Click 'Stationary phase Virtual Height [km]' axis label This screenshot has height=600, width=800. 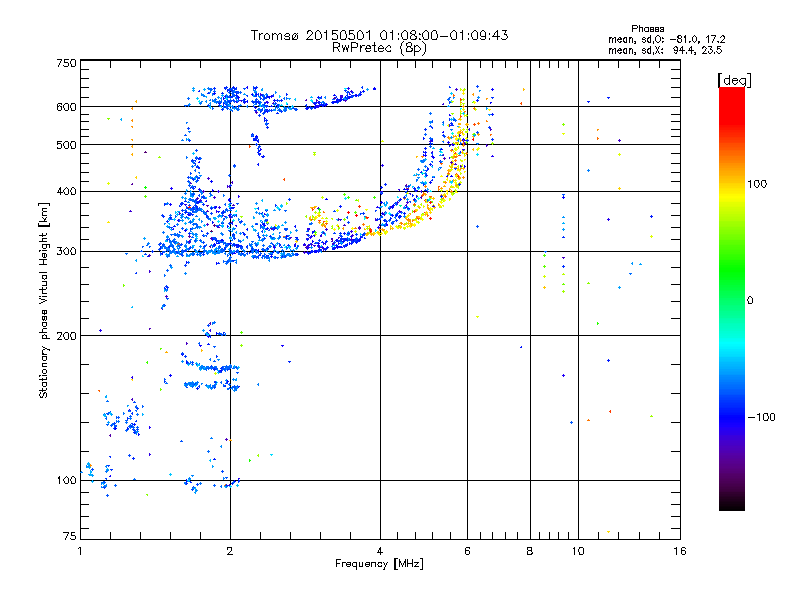click(x=44, y=300)
